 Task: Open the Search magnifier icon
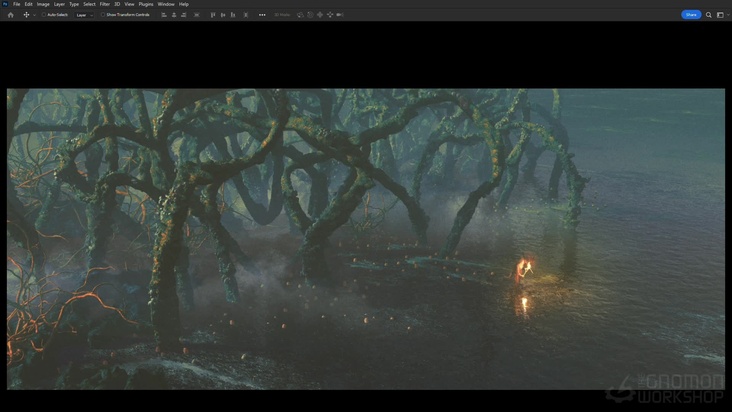709,15
